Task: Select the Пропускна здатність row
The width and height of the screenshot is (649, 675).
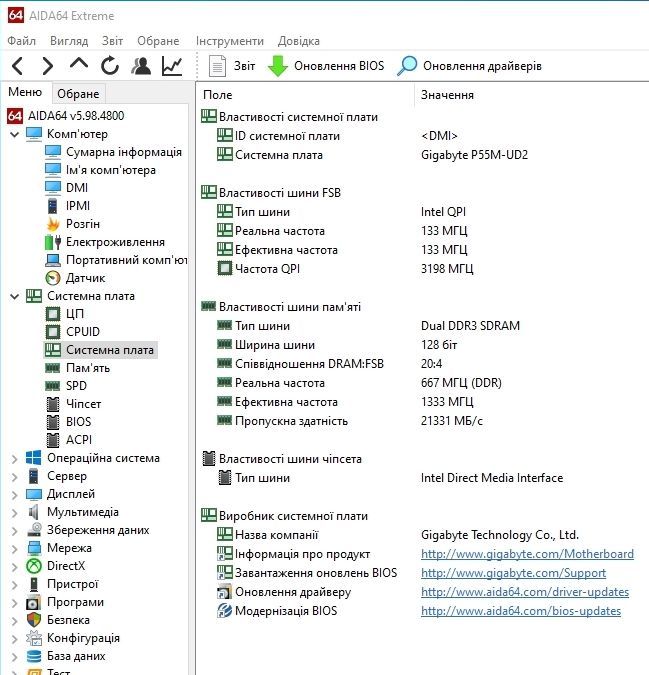Action: pyautogui.click(x=349, y=421)
